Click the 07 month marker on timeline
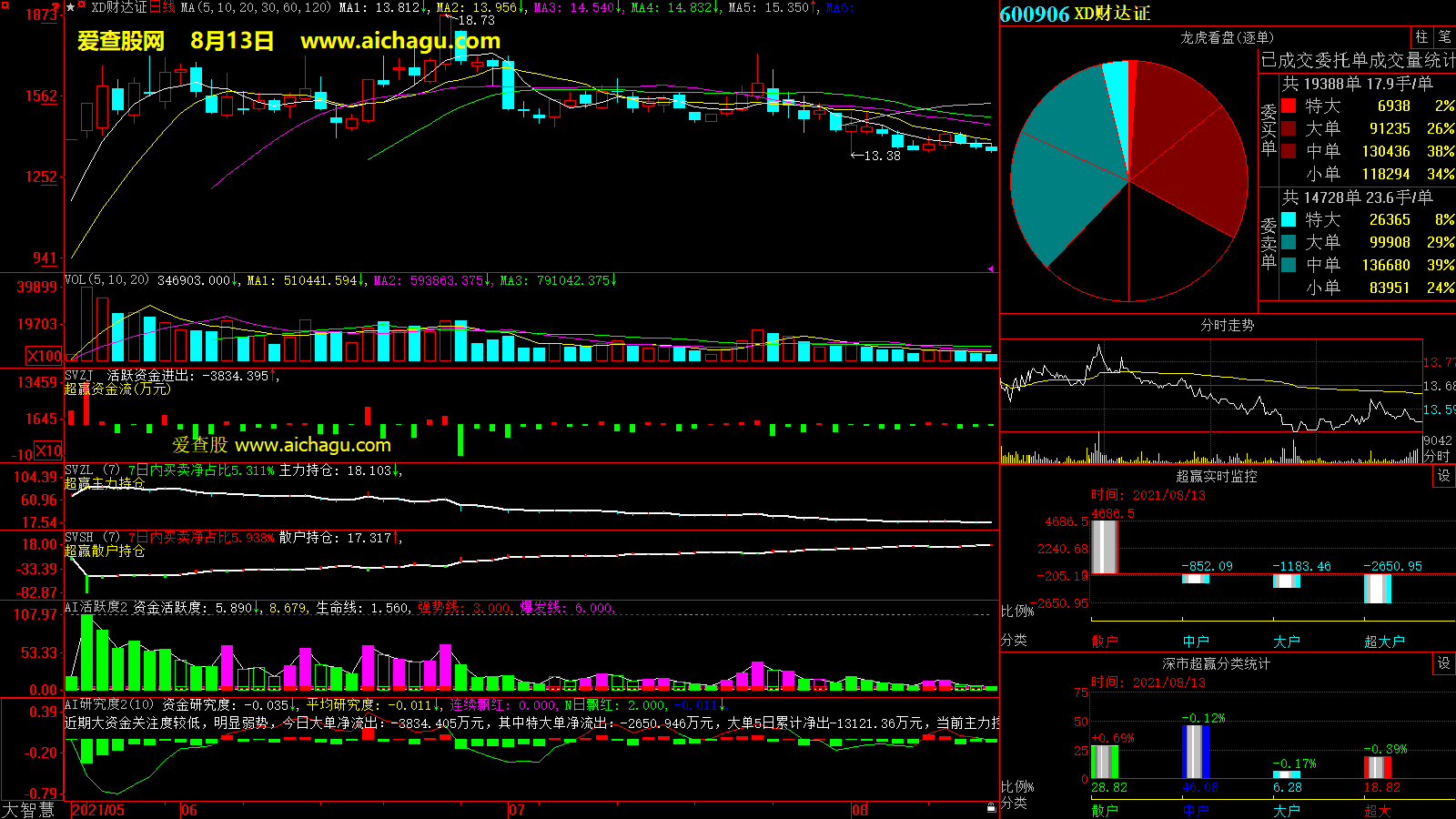1456x819 pixels. [516, 810]
